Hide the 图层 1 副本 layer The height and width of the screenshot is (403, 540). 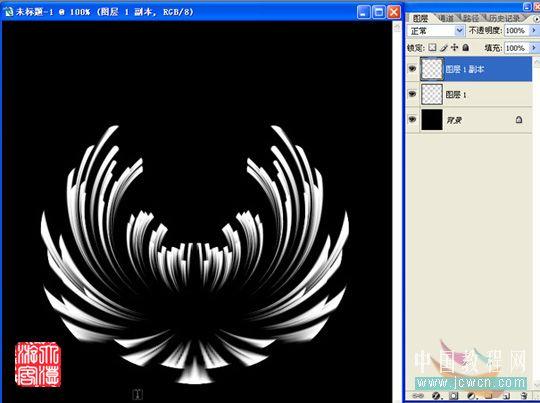coord(412,69)
